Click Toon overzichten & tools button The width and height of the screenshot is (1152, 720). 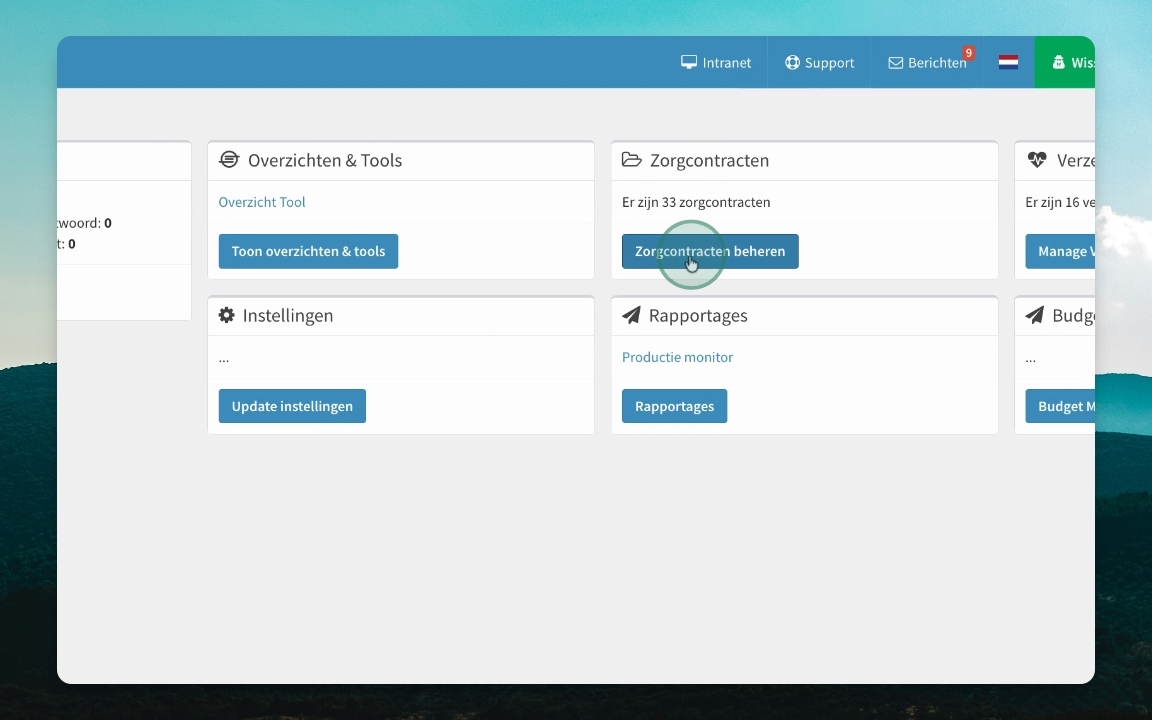[309, 251]
